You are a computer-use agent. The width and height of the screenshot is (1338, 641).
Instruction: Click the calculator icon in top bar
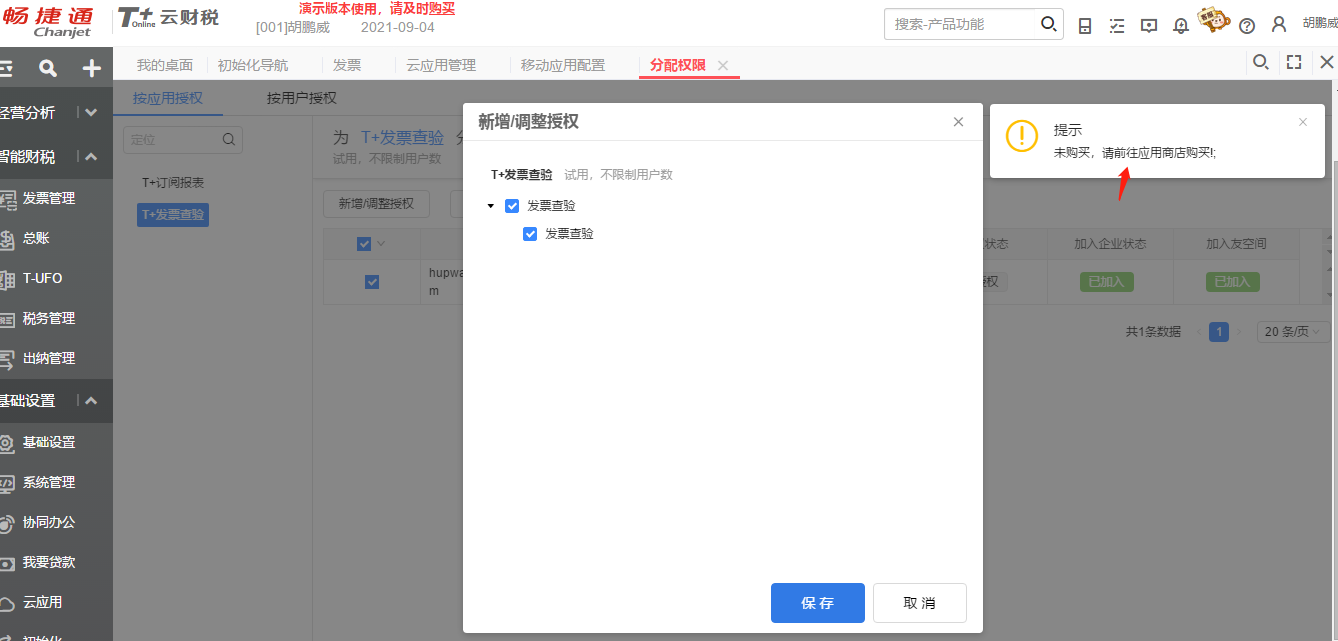[1085, 26]
